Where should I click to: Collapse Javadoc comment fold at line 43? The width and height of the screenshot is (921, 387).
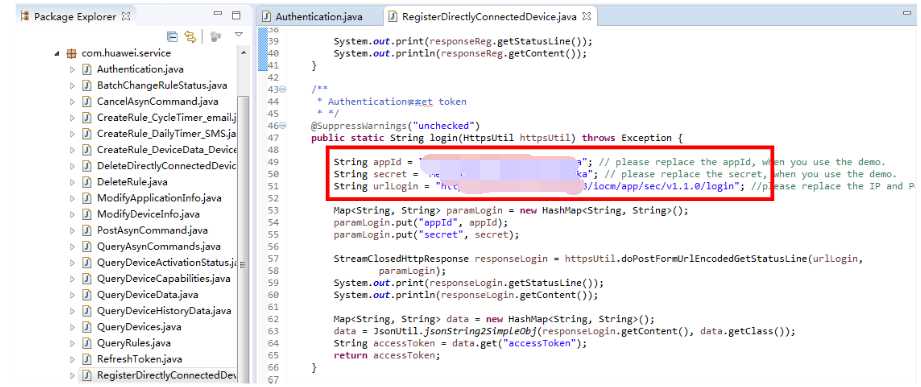click(283, 89)
